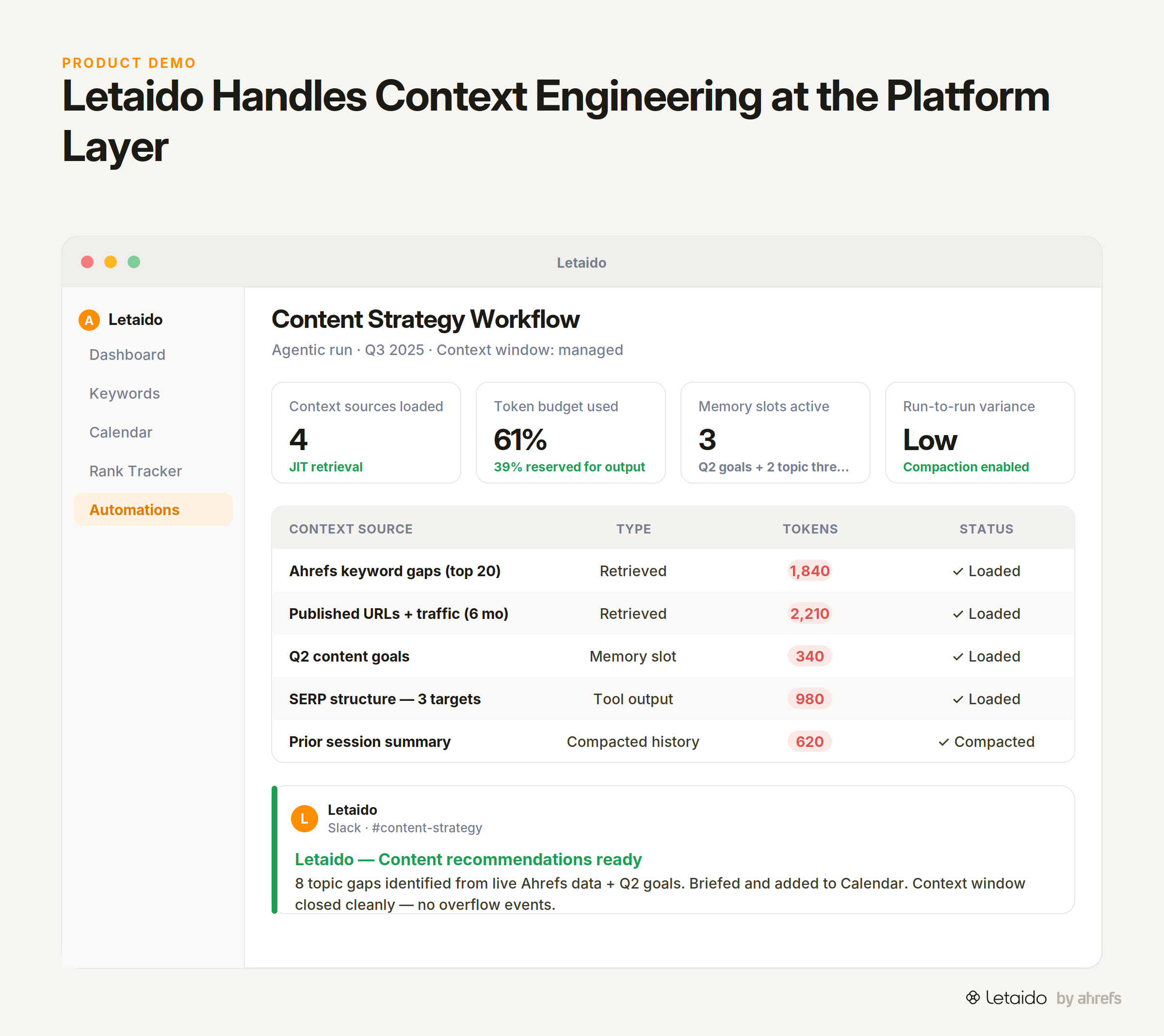Select the 'Q2 content goals' row
Screen dimensions: 1164x1036
pos(673,656)
